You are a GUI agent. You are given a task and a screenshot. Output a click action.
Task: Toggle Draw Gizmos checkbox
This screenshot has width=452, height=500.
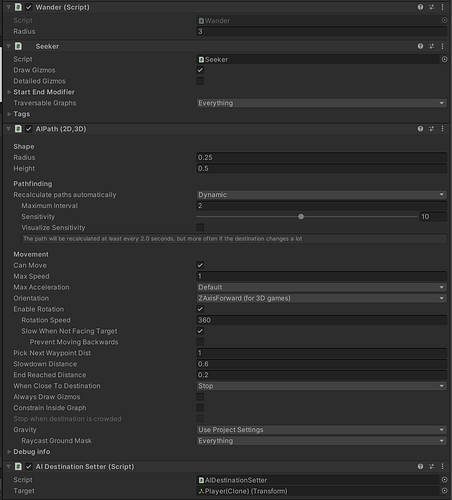[200, 70]
